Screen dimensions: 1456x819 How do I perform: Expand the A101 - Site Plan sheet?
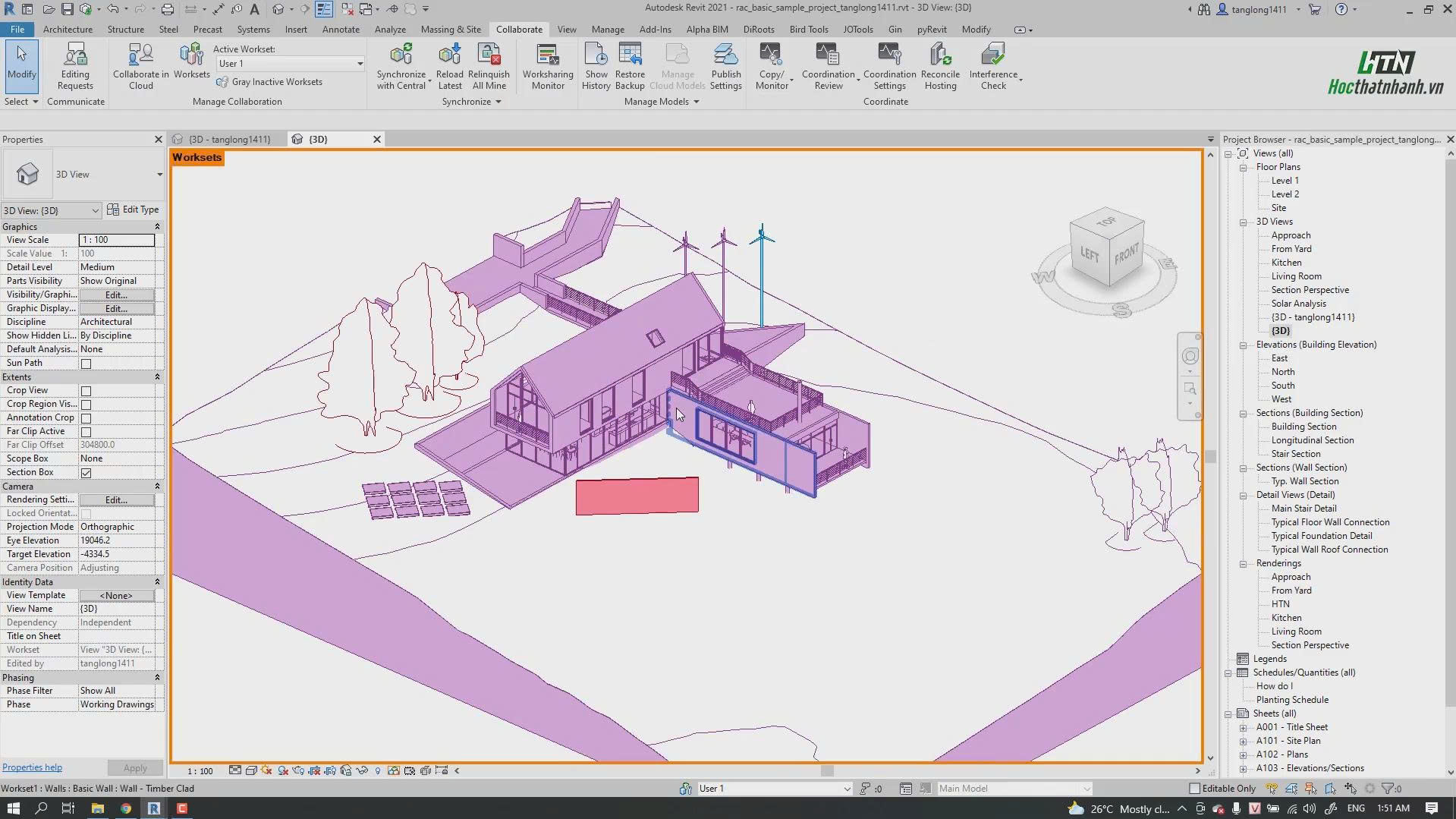[1244, 742]
